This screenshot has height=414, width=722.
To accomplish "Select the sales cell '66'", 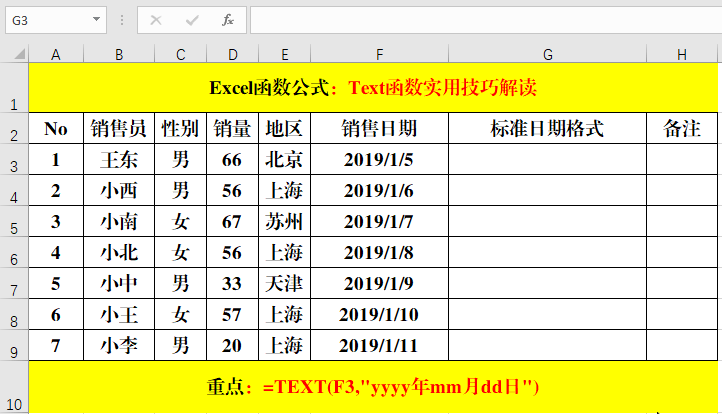I will click(x=233, y=159).
